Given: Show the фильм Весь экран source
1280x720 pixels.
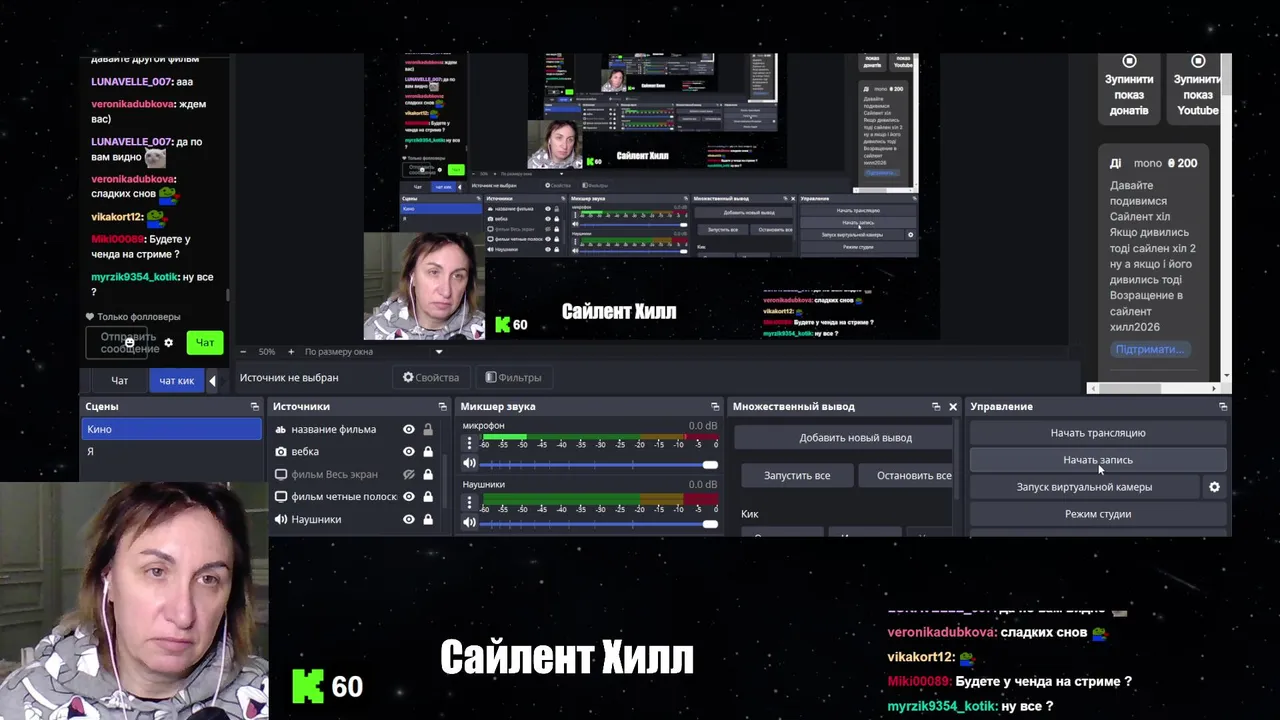Looking at the screenshot, I should point(408,474).
